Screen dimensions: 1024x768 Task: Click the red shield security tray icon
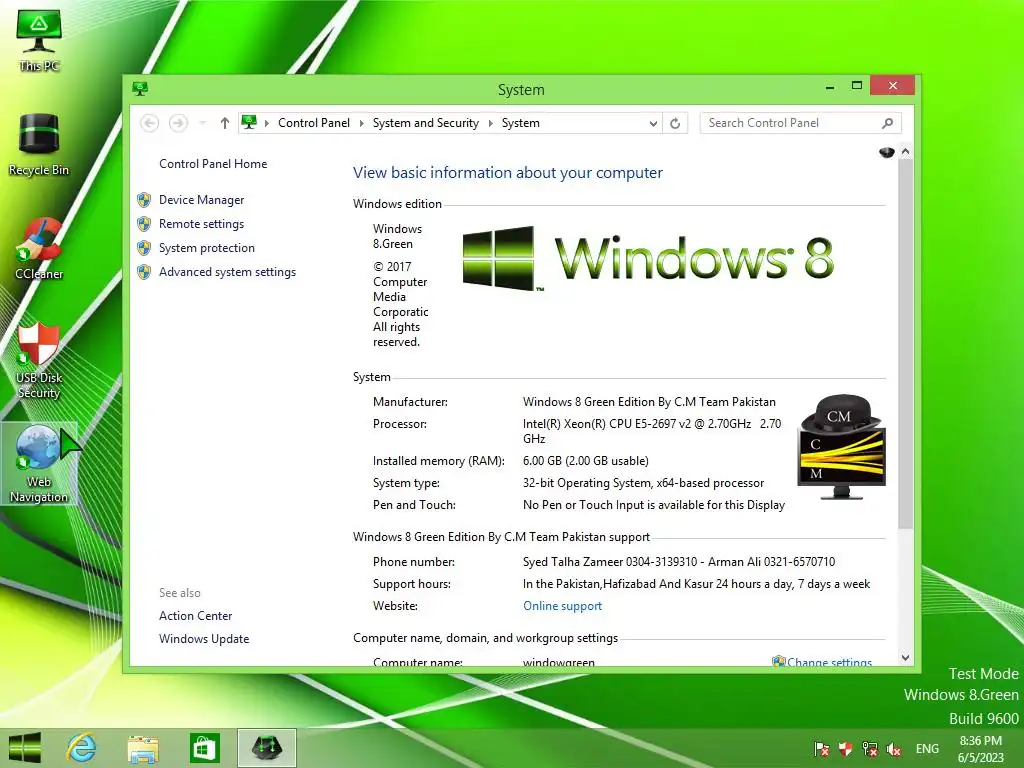[x=846, y=749]
